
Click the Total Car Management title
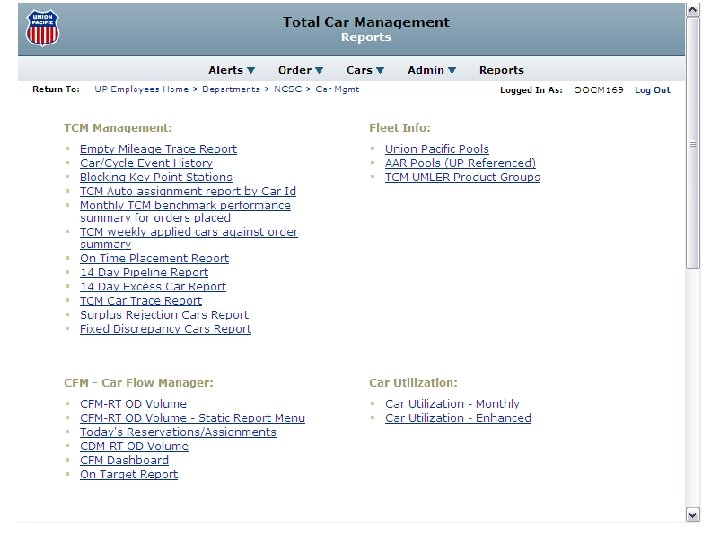(366, 22)
